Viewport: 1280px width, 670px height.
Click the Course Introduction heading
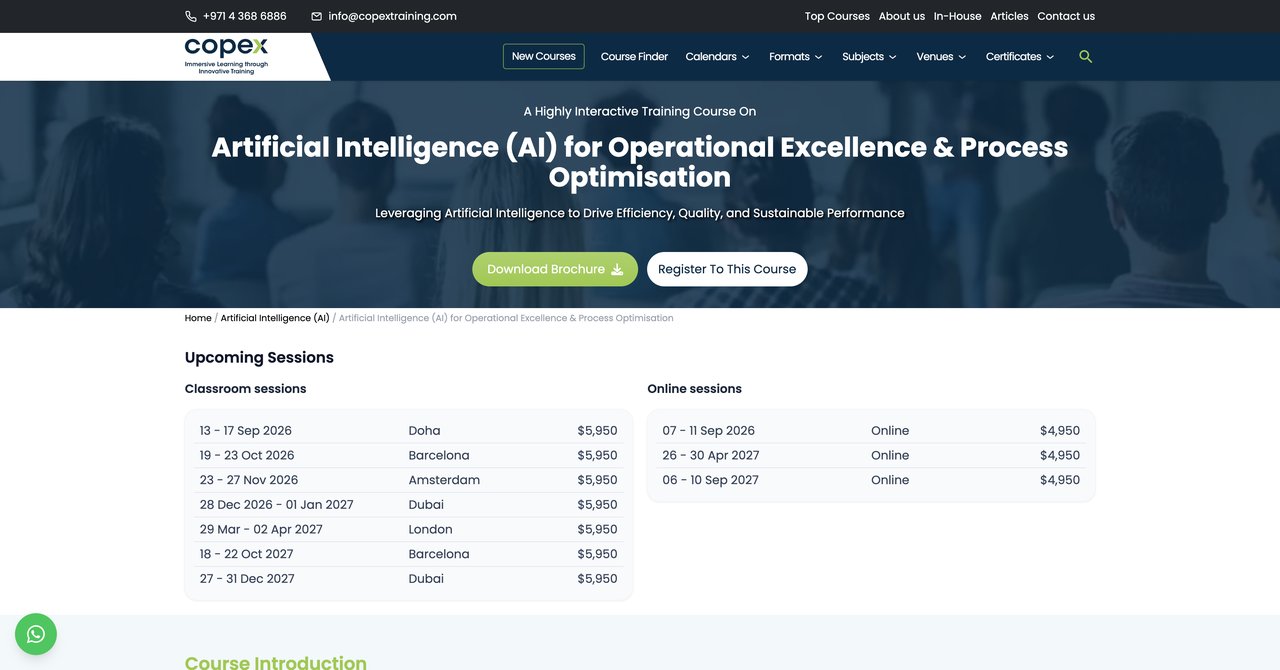(276, 662)
